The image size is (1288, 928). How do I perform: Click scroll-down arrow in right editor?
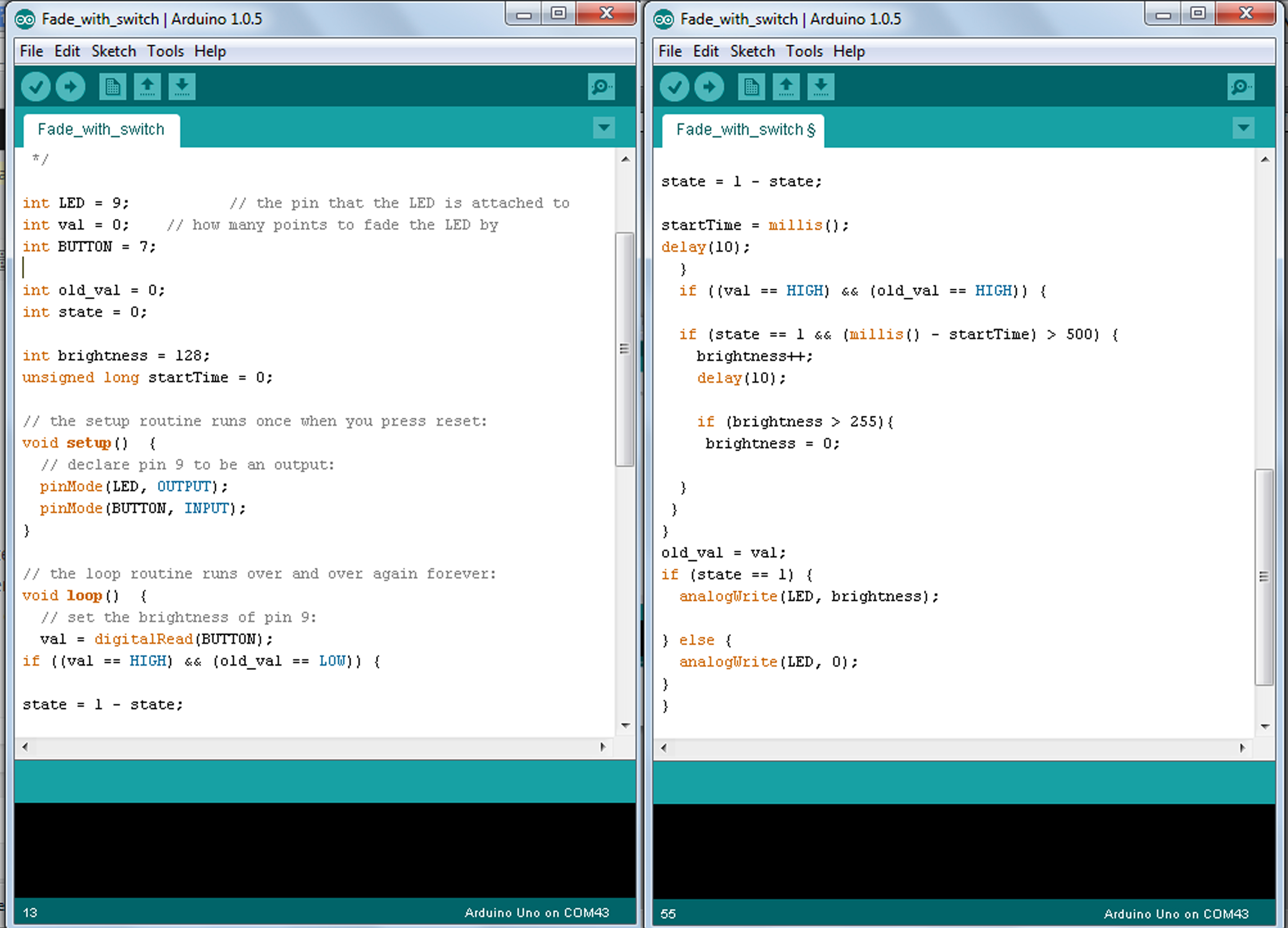(x=1265, y=726)
